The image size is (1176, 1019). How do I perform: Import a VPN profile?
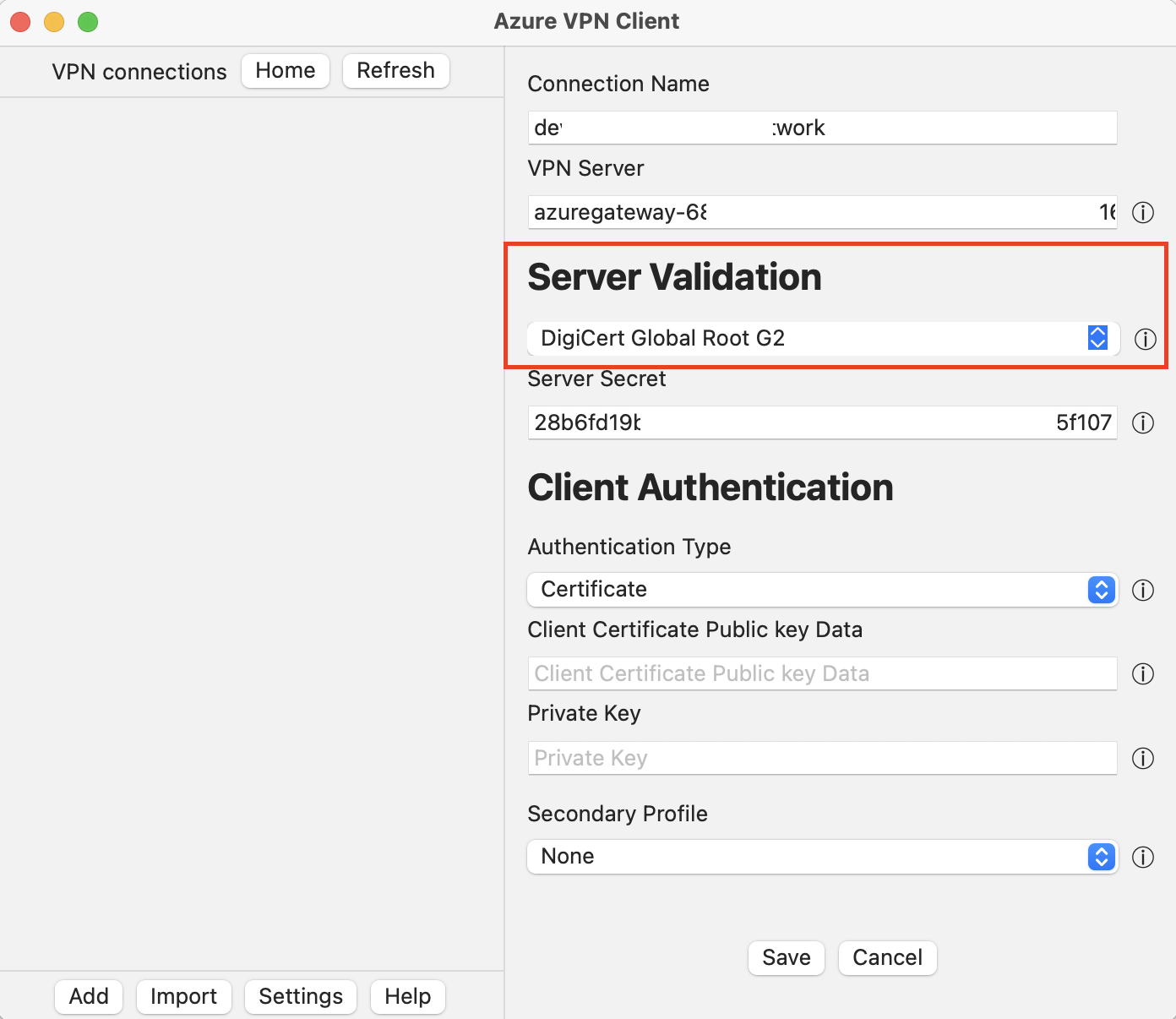[x=183, y=996]
